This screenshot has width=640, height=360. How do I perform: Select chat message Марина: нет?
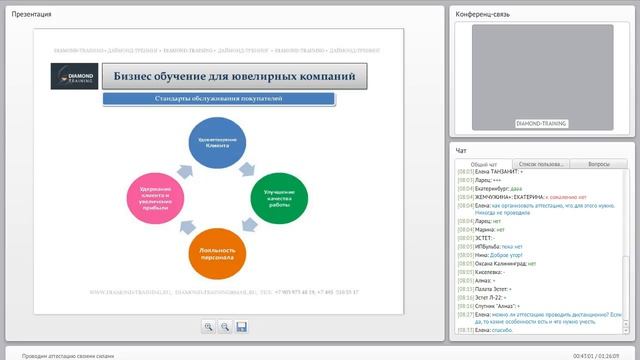coord(481,230)
